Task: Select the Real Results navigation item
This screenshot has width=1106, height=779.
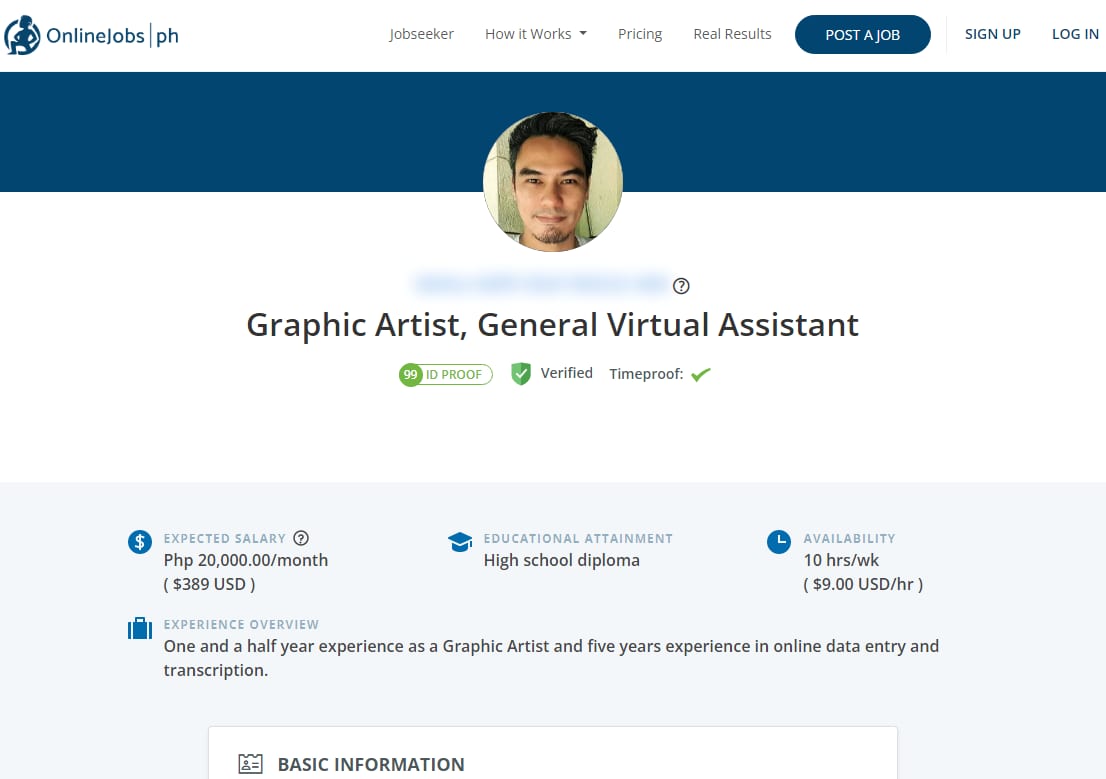Action: pos(732,33)
